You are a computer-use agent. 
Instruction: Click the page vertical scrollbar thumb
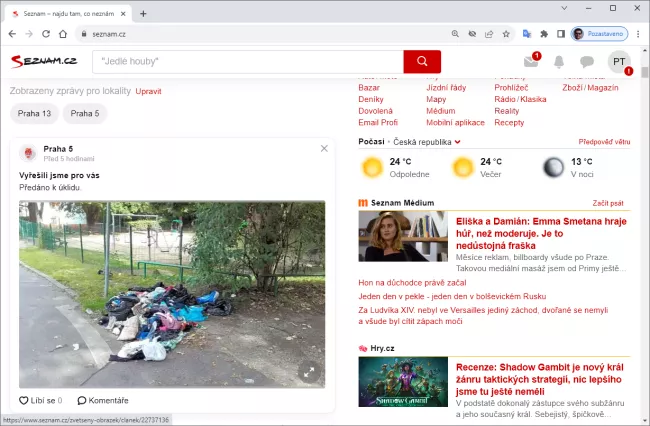(x=644, y=73)
